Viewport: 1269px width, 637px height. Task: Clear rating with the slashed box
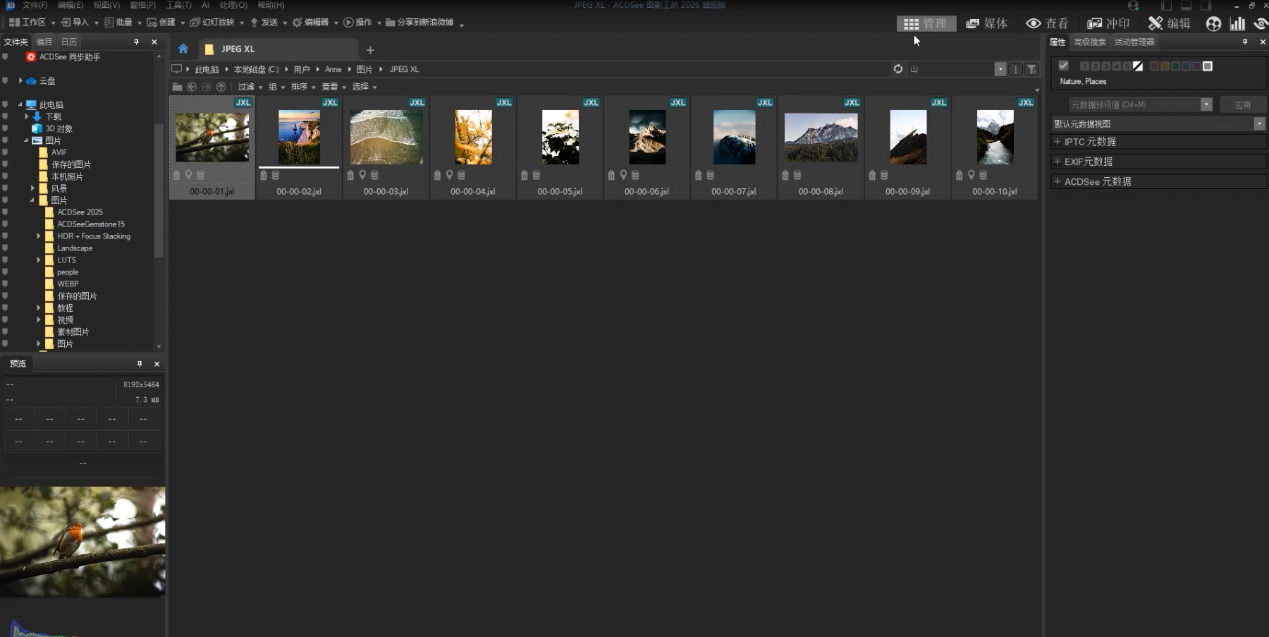click(x=1138, y=66)
